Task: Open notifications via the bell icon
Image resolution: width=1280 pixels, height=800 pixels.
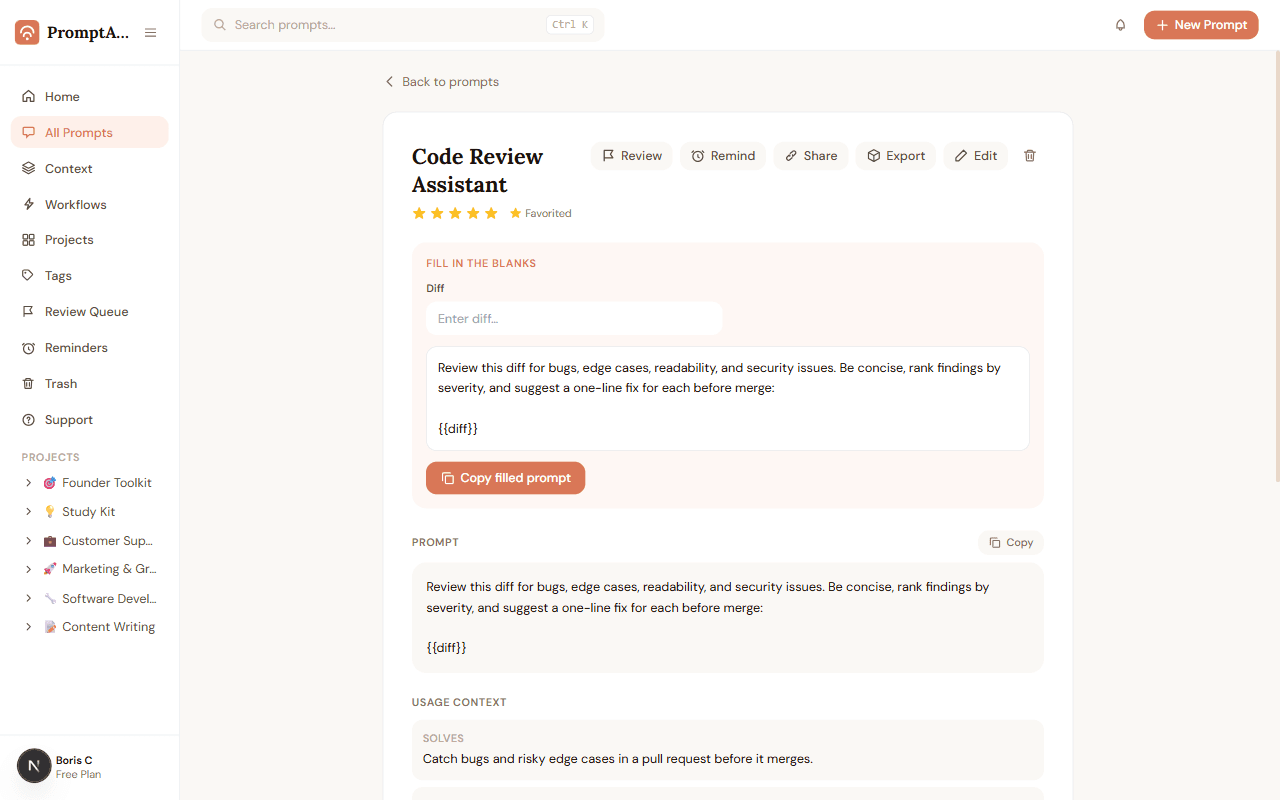Action: point(1120,25)
